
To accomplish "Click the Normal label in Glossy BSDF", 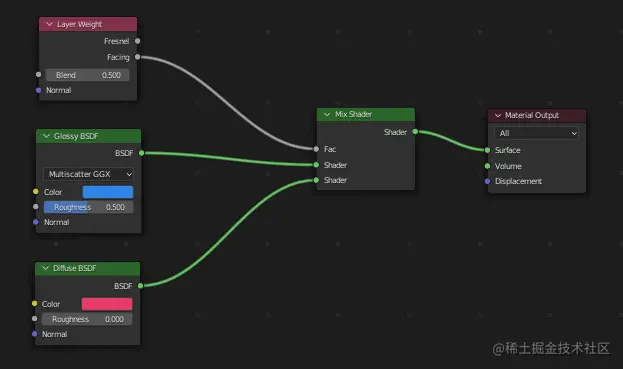I will tap(56, 222).
